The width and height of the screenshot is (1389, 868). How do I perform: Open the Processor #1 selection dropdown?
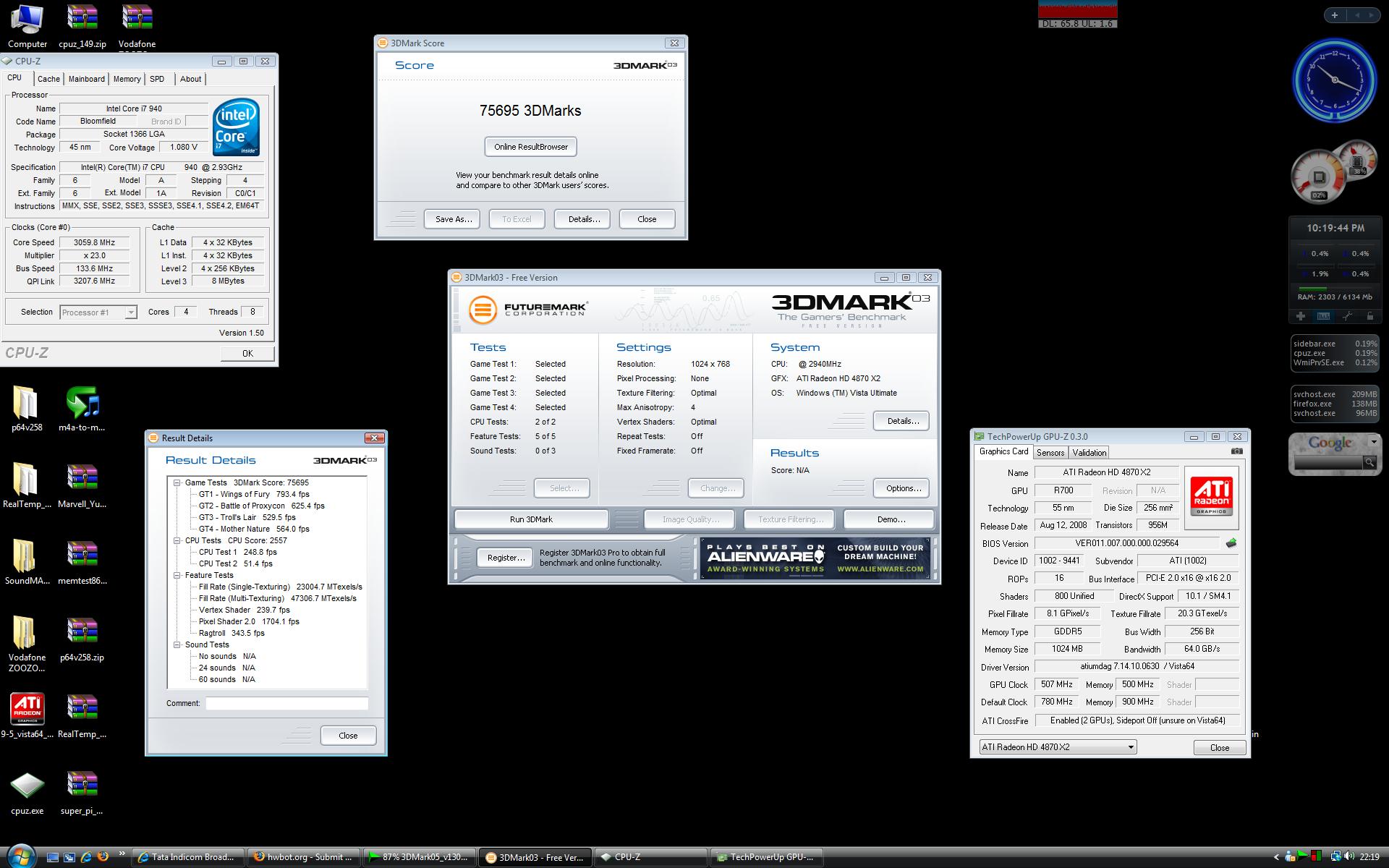click(98, 312)
